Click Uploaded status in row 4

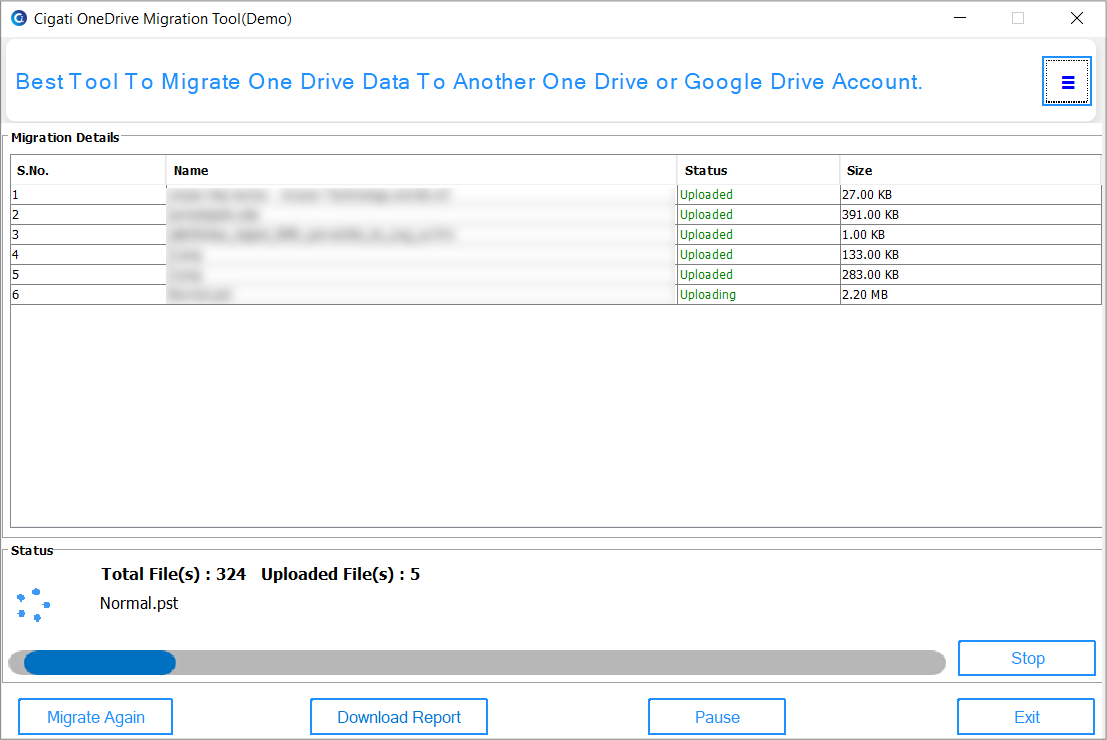click(x=758, y=255)
